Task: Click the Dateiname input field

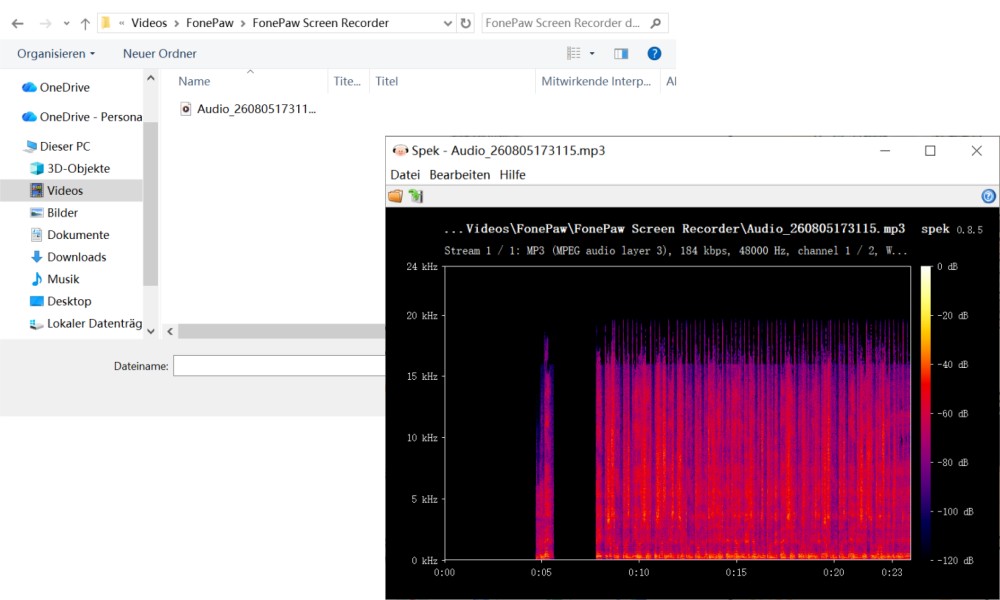Action: pos(279,366)
